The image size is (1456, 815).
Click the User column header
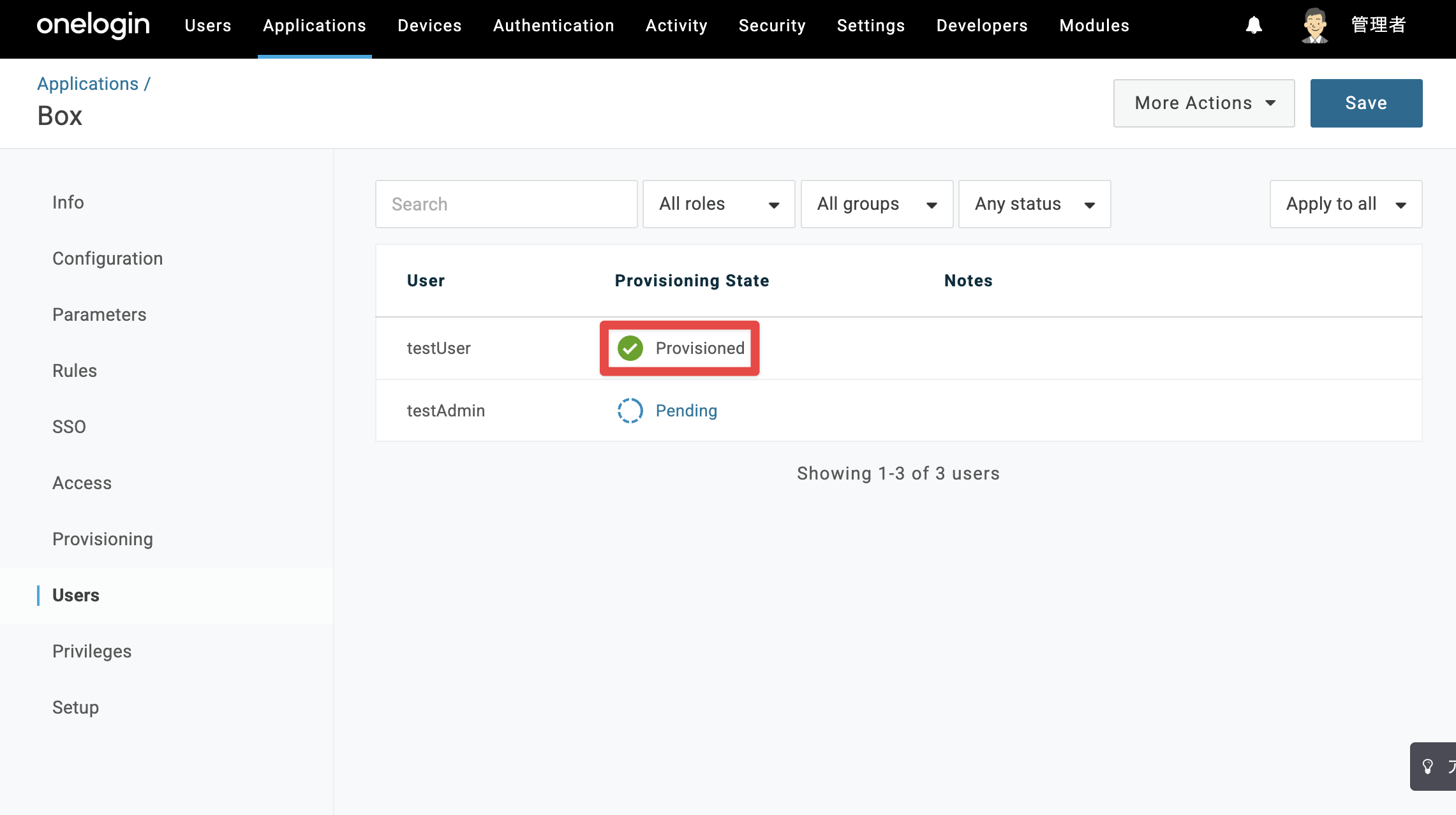[x=426, y=281]
